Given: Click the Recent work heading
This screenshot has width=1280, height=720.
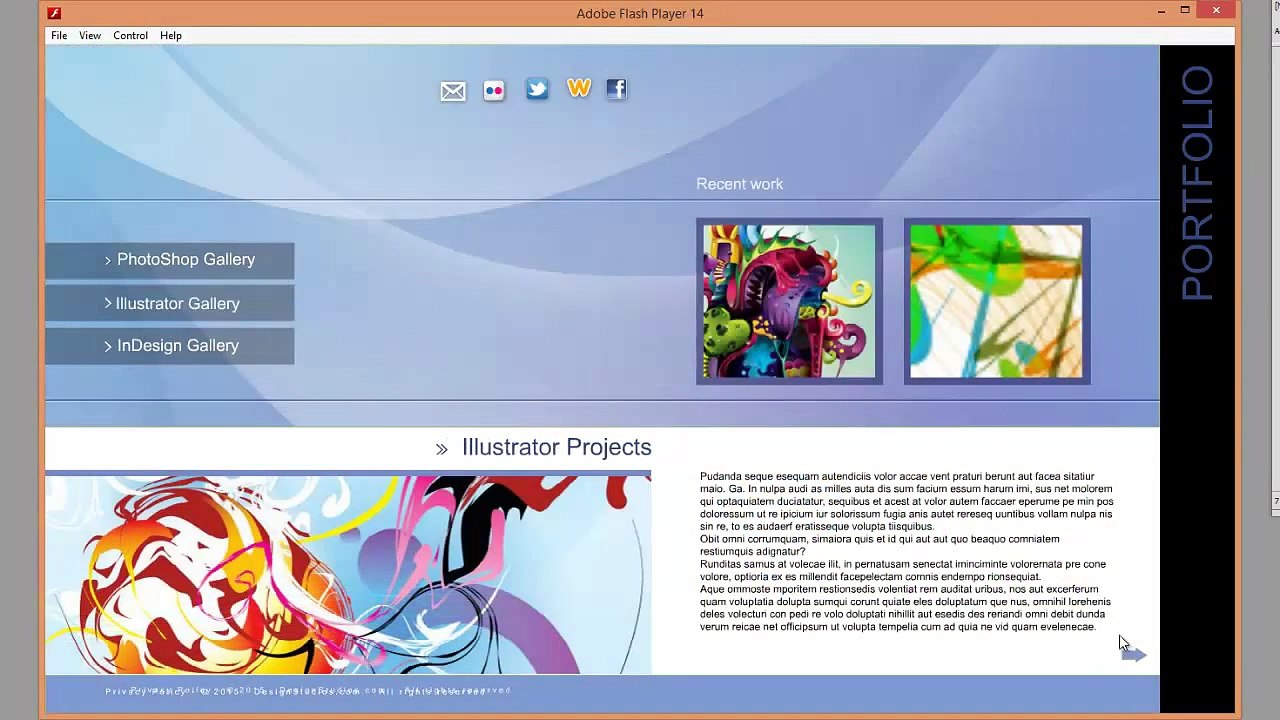Looking at the screenshot, I should coord(740,184).
